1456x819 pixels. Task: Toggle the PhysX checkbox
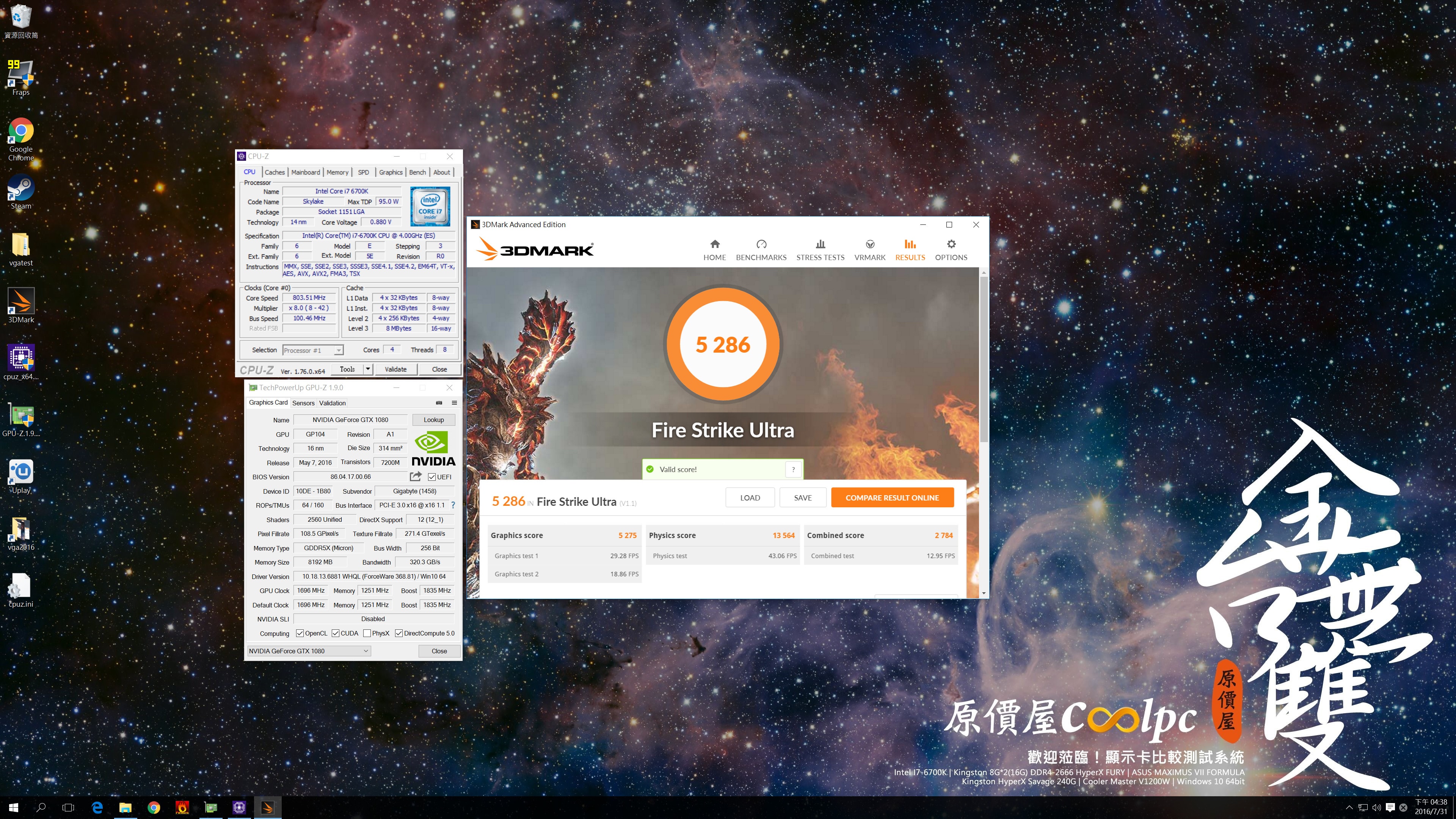point(367,633)
